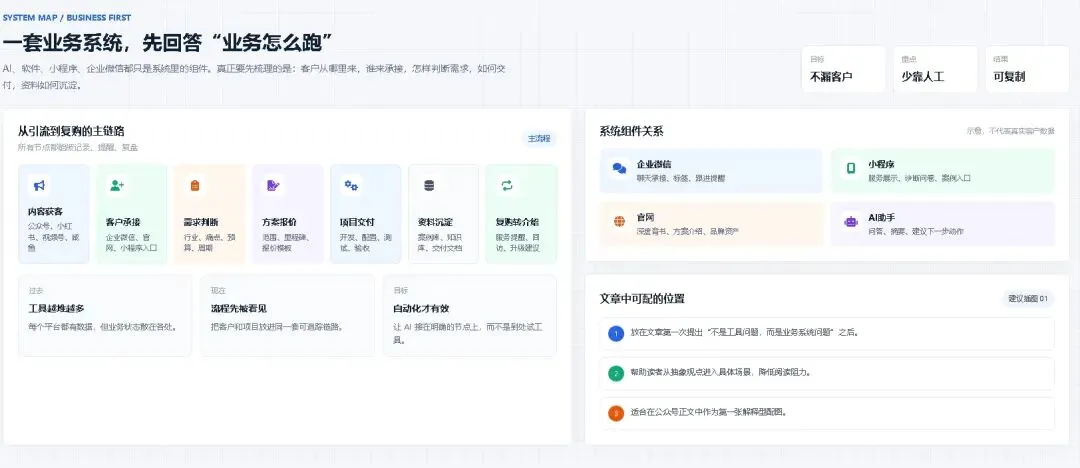
Task: Click the chat bubbles icon for 企业微信
Action: point(619,168)
